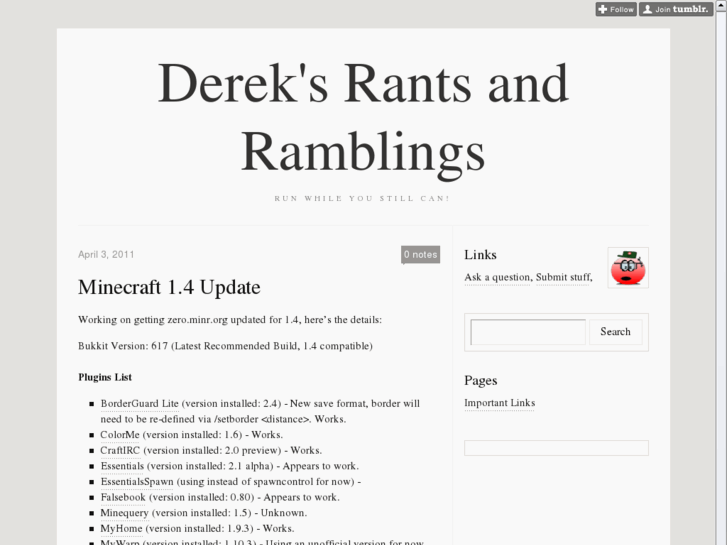Open the Minequery plugin link
The height and width of the screenshot is (545, 727).
pos(124,513)
